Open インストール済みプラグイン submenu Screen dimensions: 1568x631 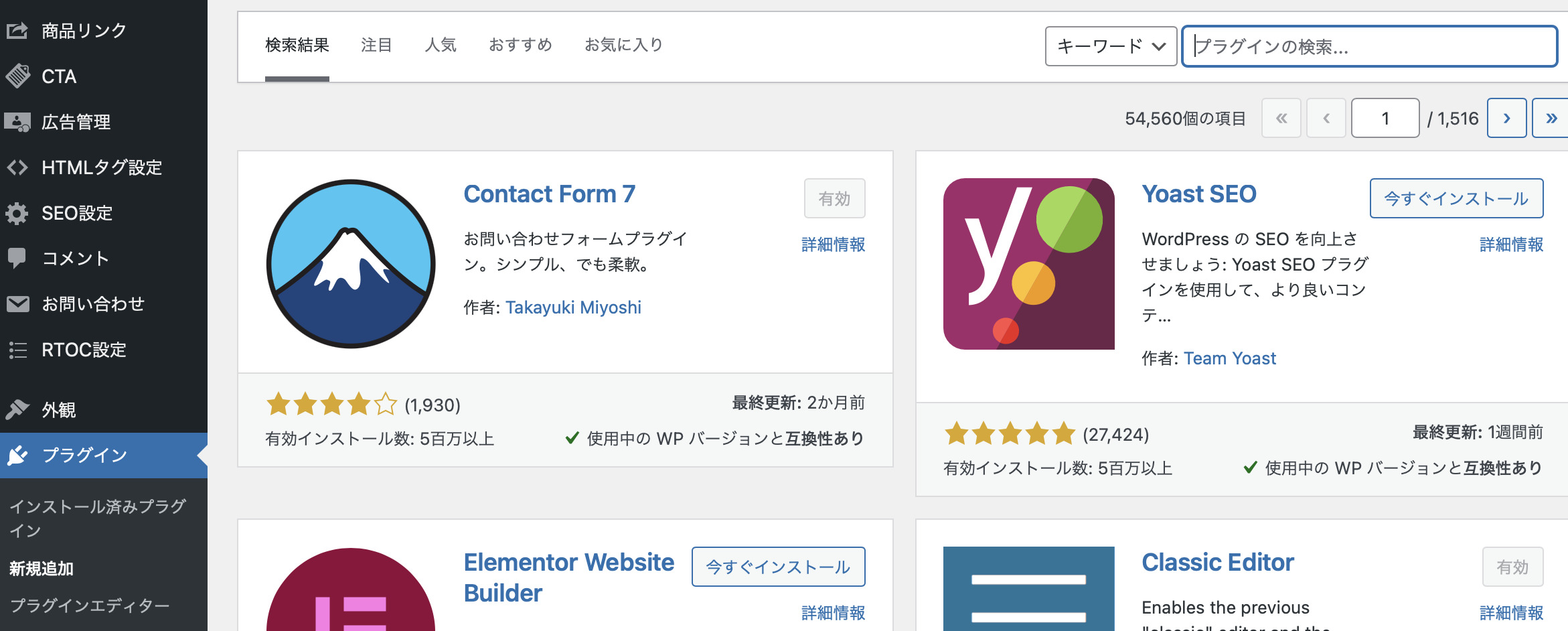pos(97,518)
